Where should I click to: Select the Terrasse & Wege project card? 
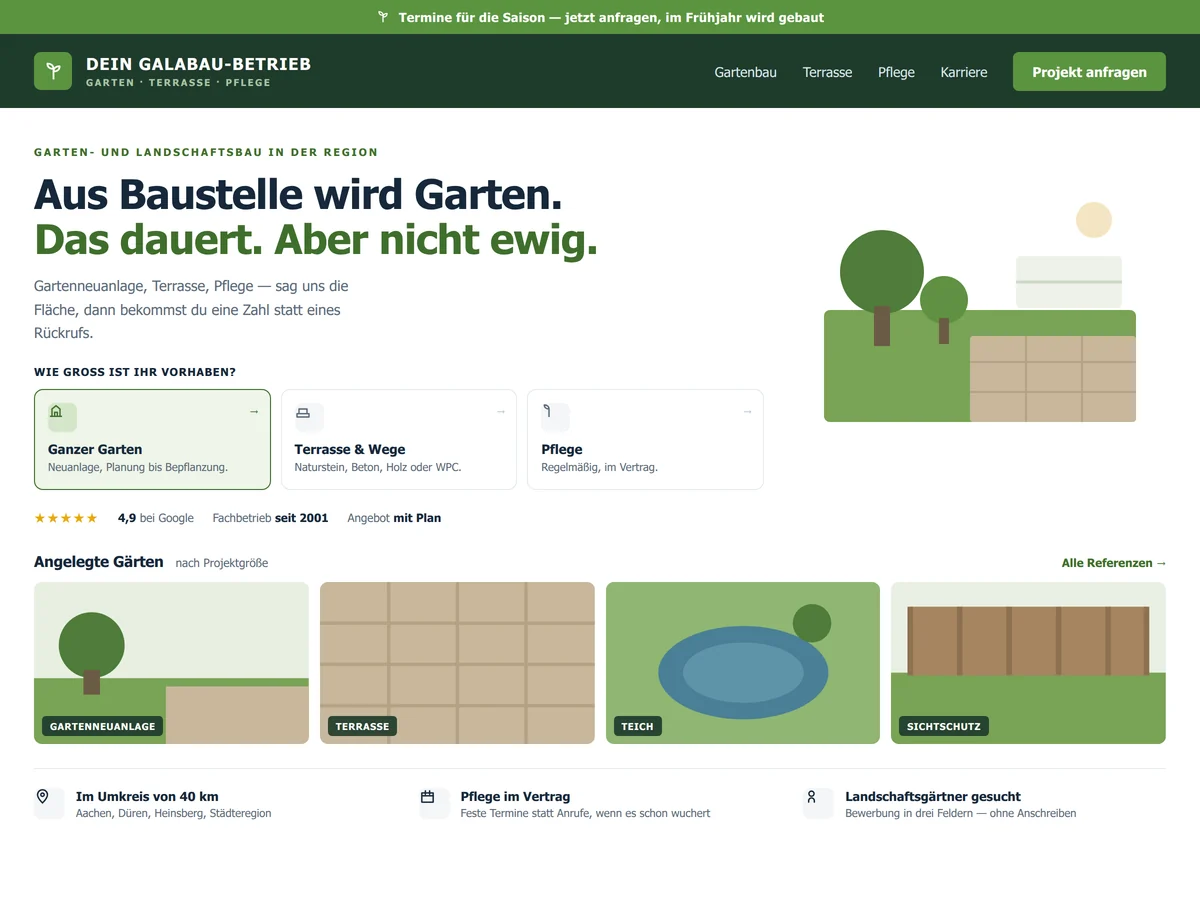399,439
